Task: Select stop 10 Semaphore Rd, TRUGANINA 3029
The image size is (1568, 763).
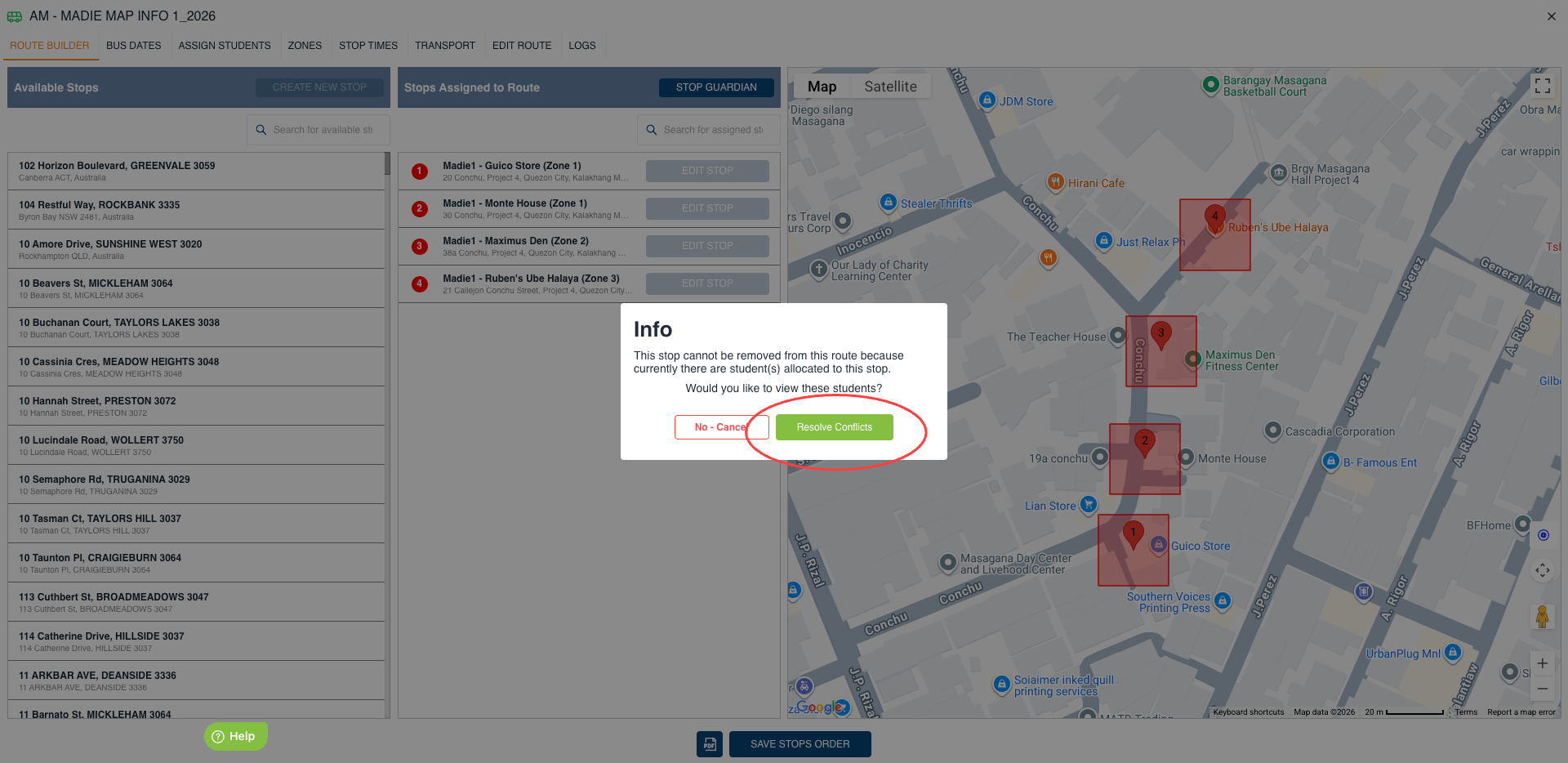Action: pos(196,484)
